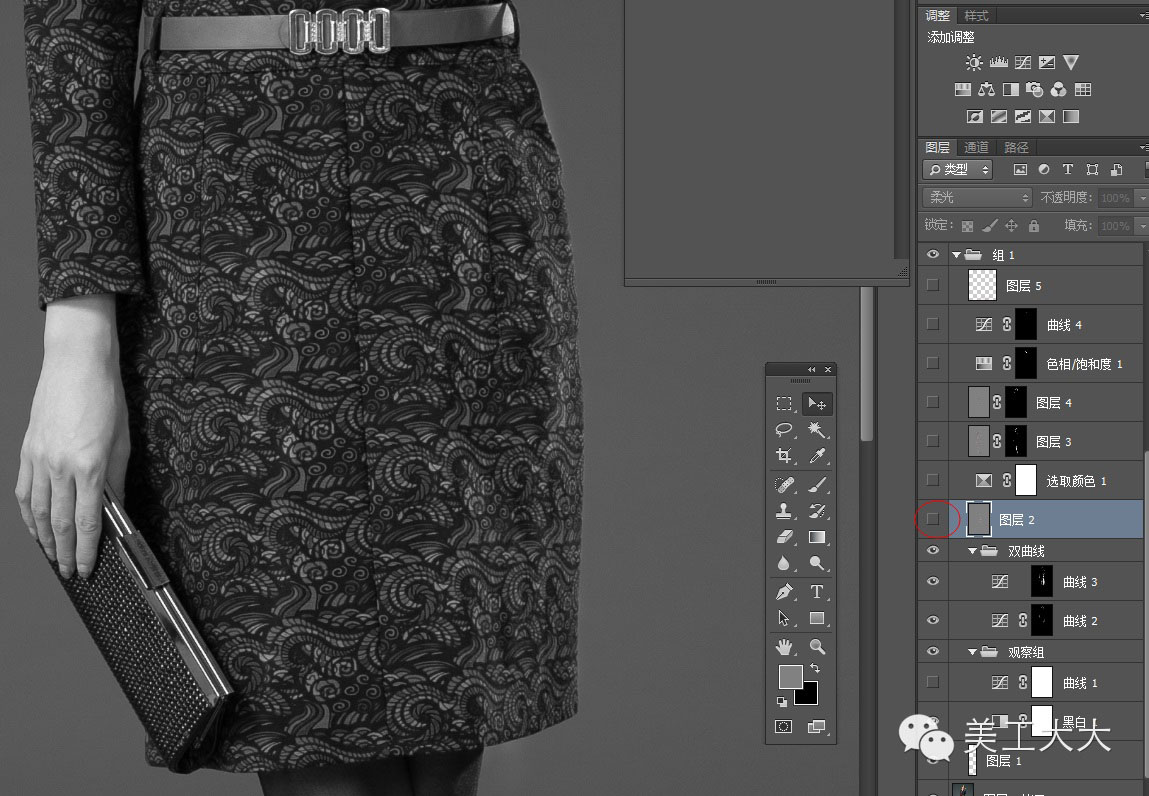1149x796 pixels.
Task: Select the Healing Brush bandage tool
Action: 784,484
